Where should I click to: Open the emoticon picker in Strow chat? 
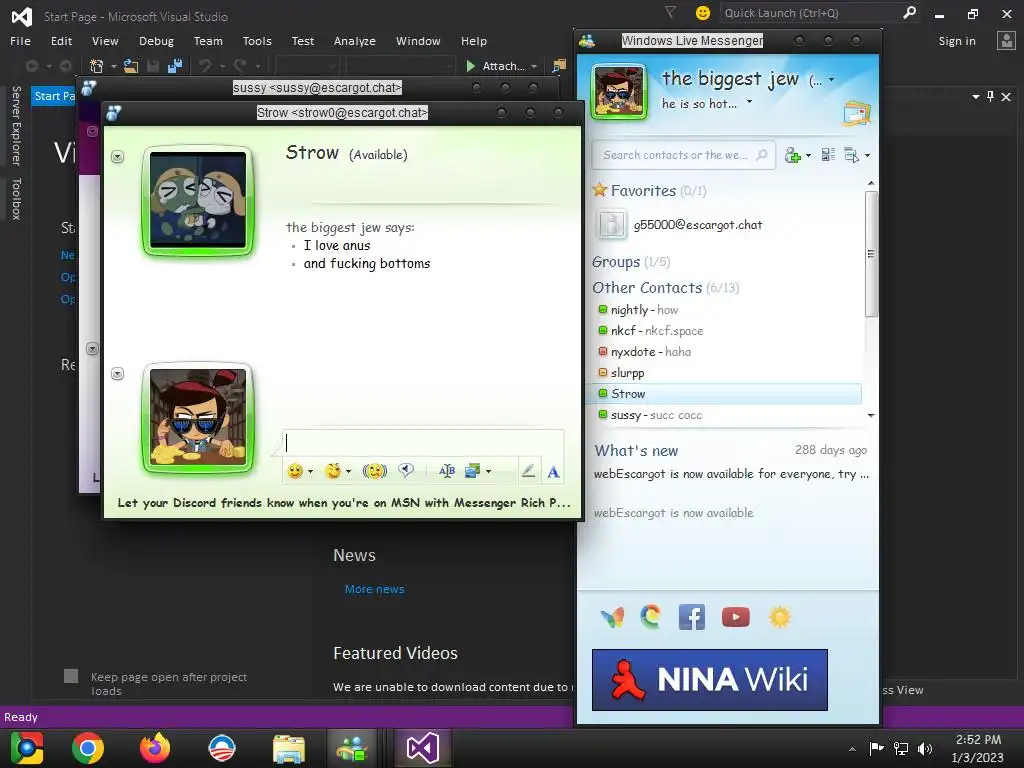295,471
